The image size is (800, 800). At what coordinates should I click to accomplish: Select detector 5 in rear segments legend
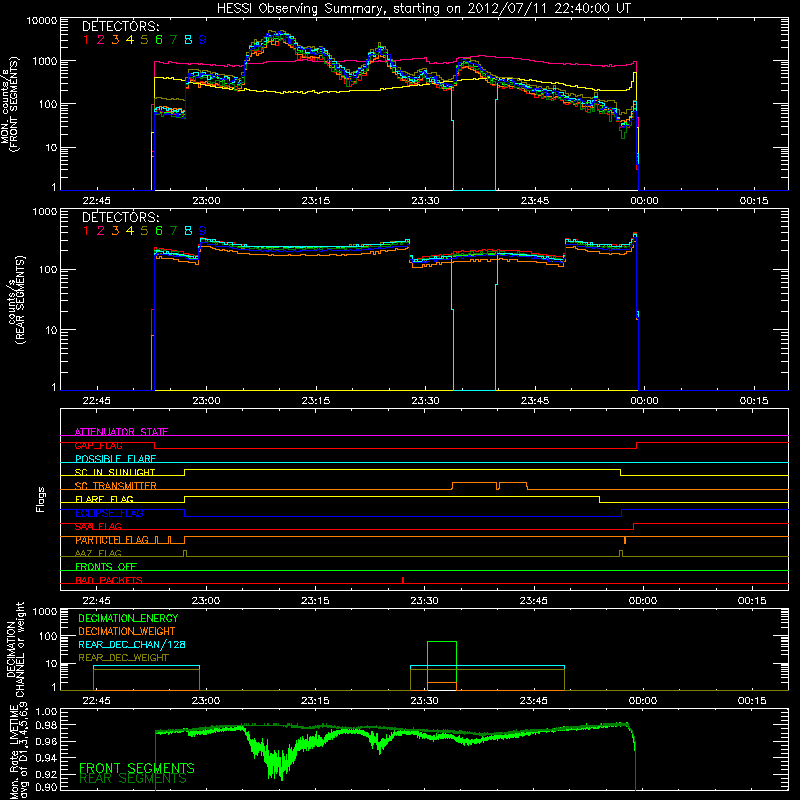pyautogui.click(x=144, y=231)
